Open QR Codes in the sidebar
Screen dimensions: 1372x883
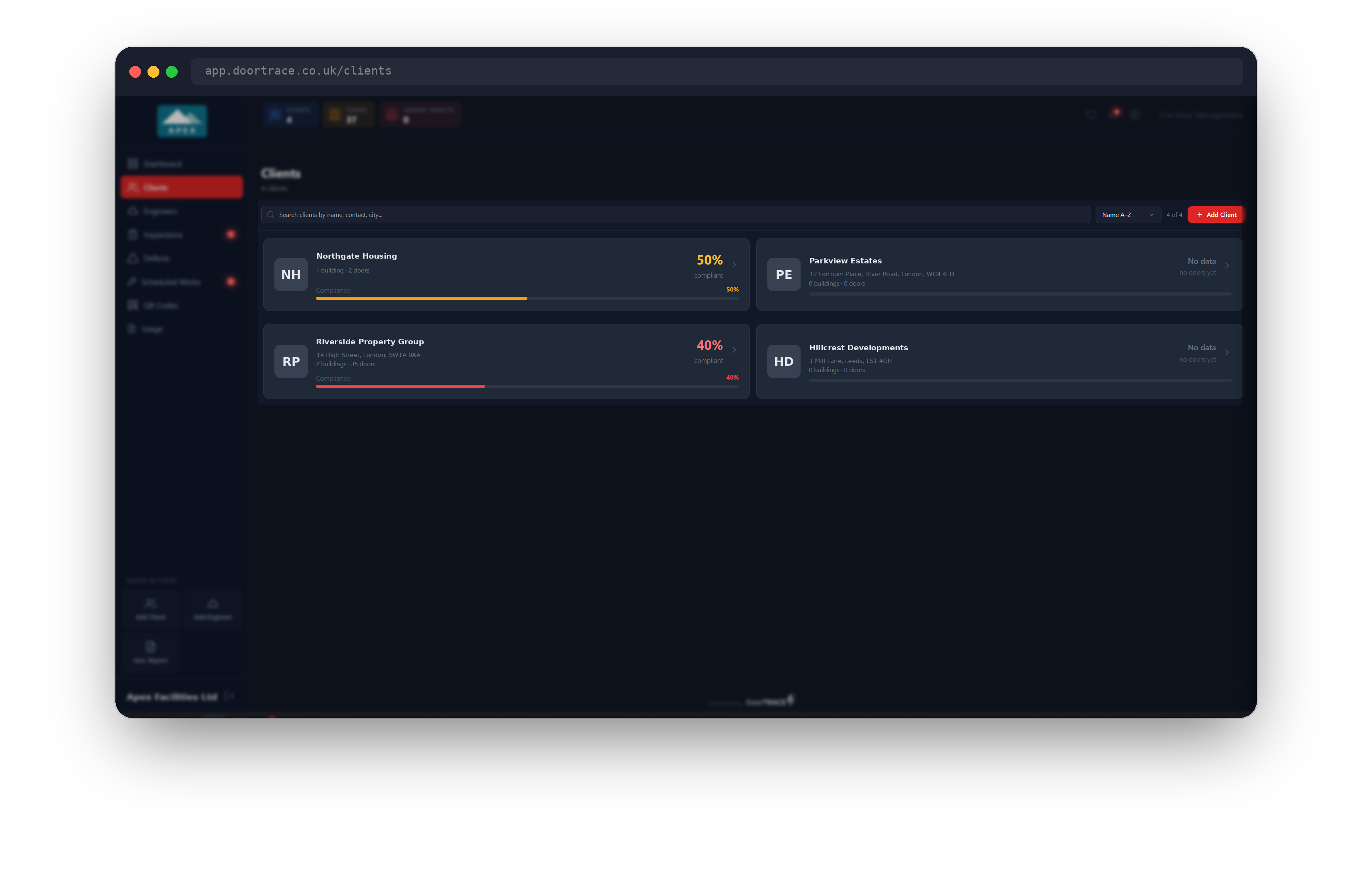point(182,305)
